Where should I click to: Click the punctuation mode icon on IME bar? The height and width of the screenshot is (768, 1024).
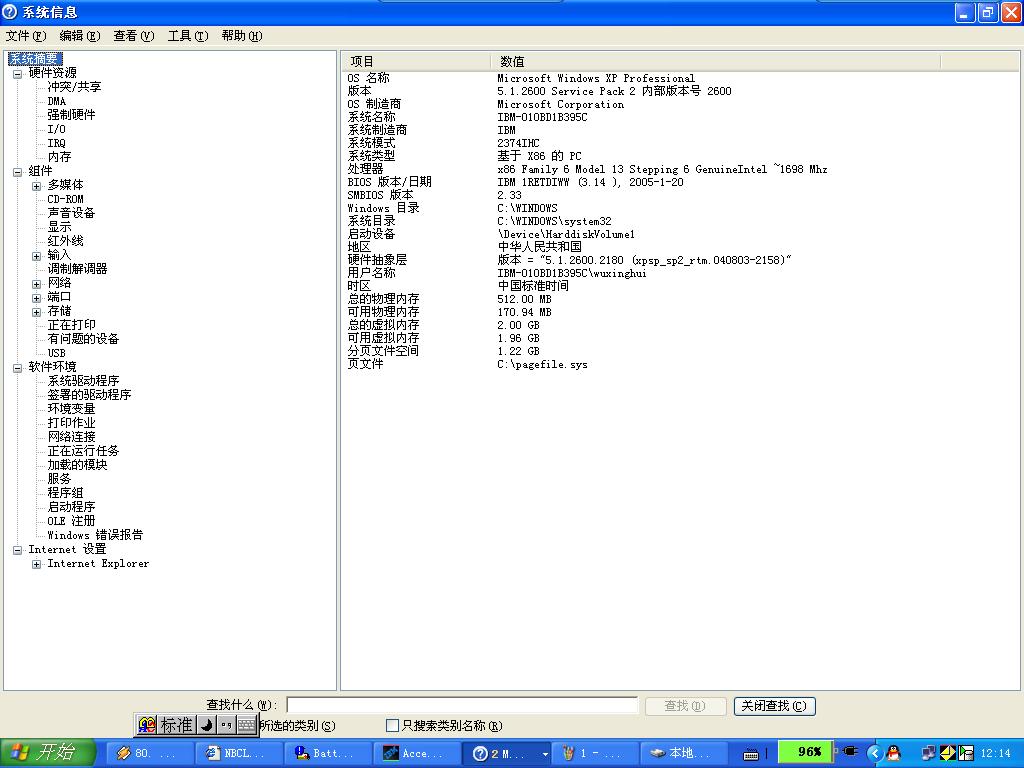click(226, 725)
